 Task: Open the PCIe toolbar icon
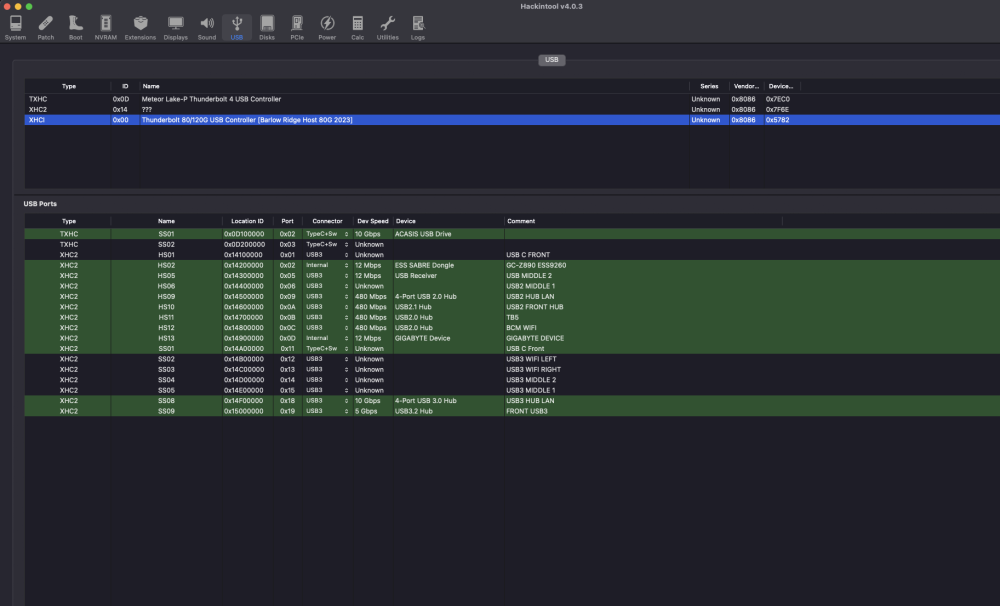click(x=297, y=27)
